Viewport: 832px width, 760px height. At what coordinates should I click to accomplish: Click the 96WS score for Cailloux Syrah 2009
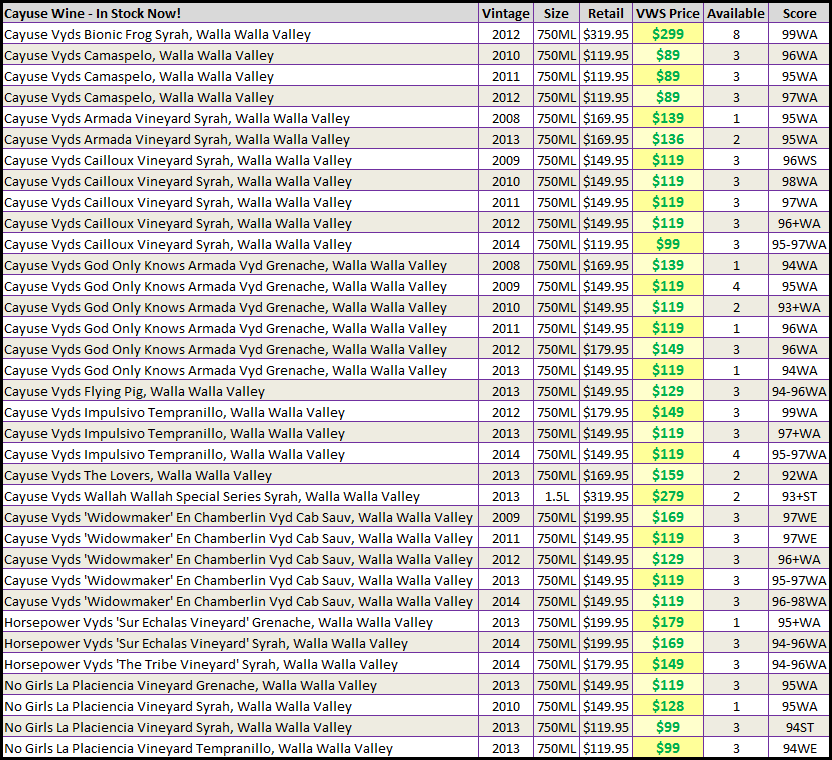click(799, 160)
